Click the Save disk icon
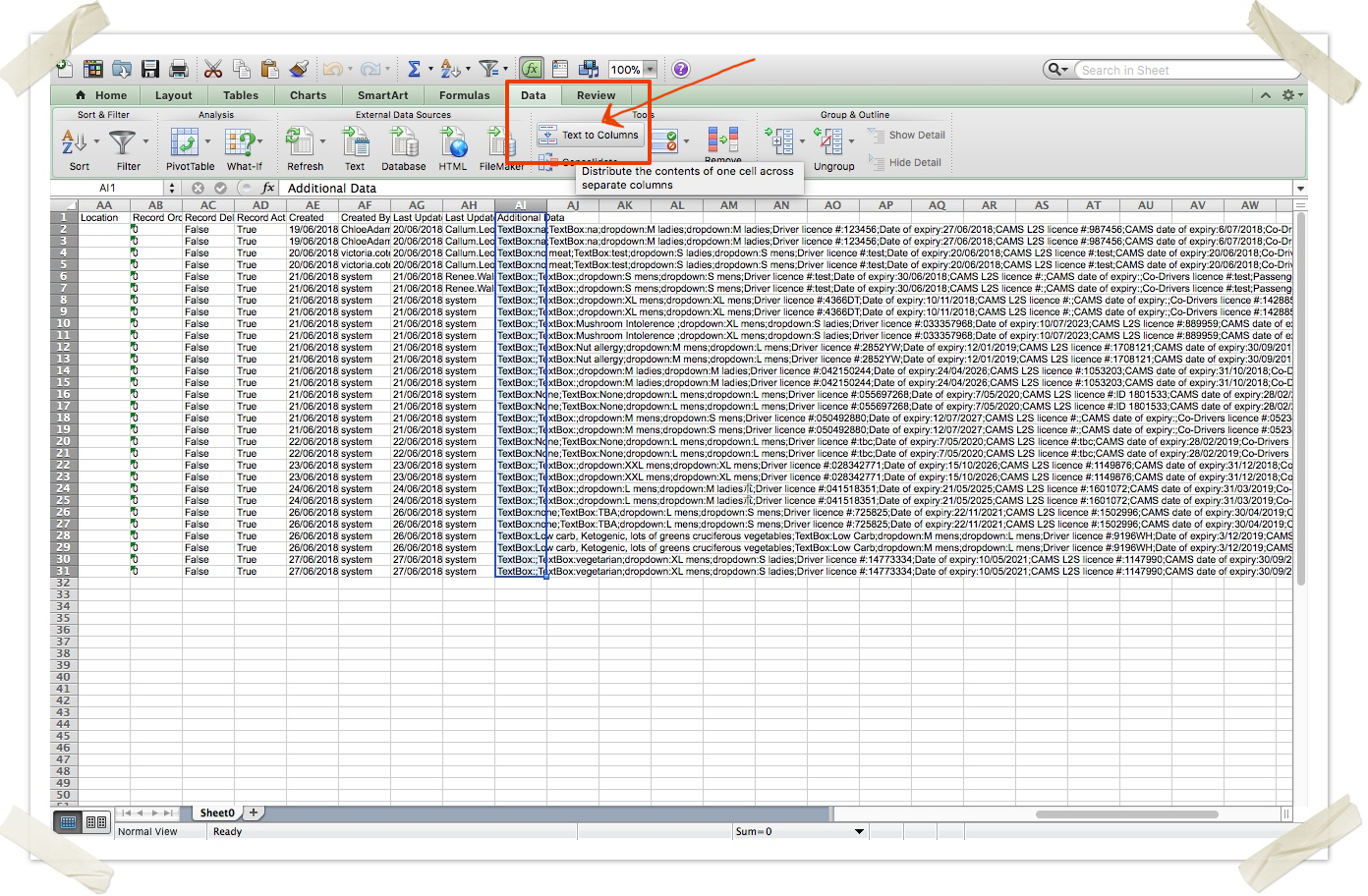 point(150,69)
